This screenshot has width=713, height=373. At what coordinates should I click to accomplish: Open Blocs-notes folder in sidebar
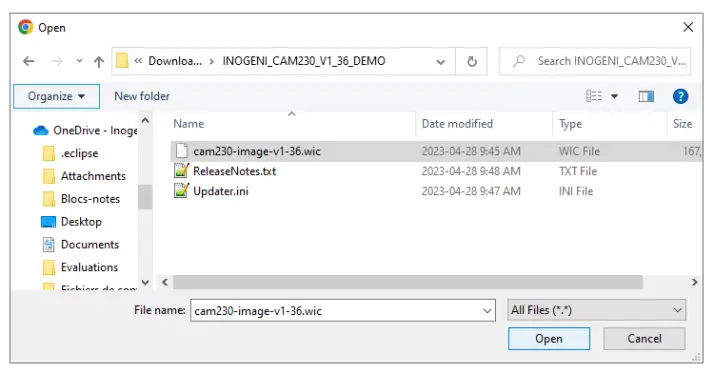(90, 199)
